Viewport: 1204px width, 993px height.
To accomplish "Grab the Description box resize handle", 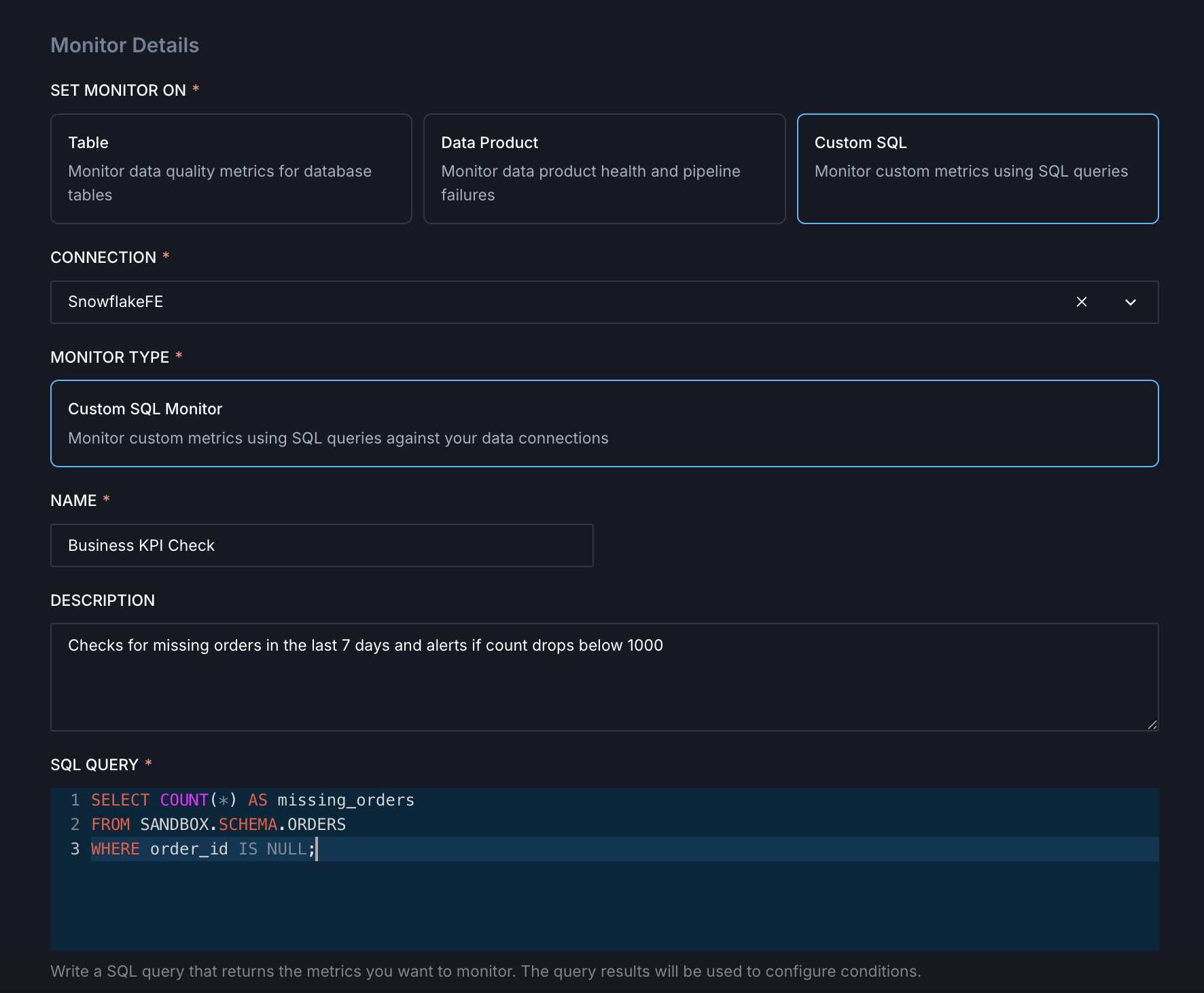I will point(1152,725).
